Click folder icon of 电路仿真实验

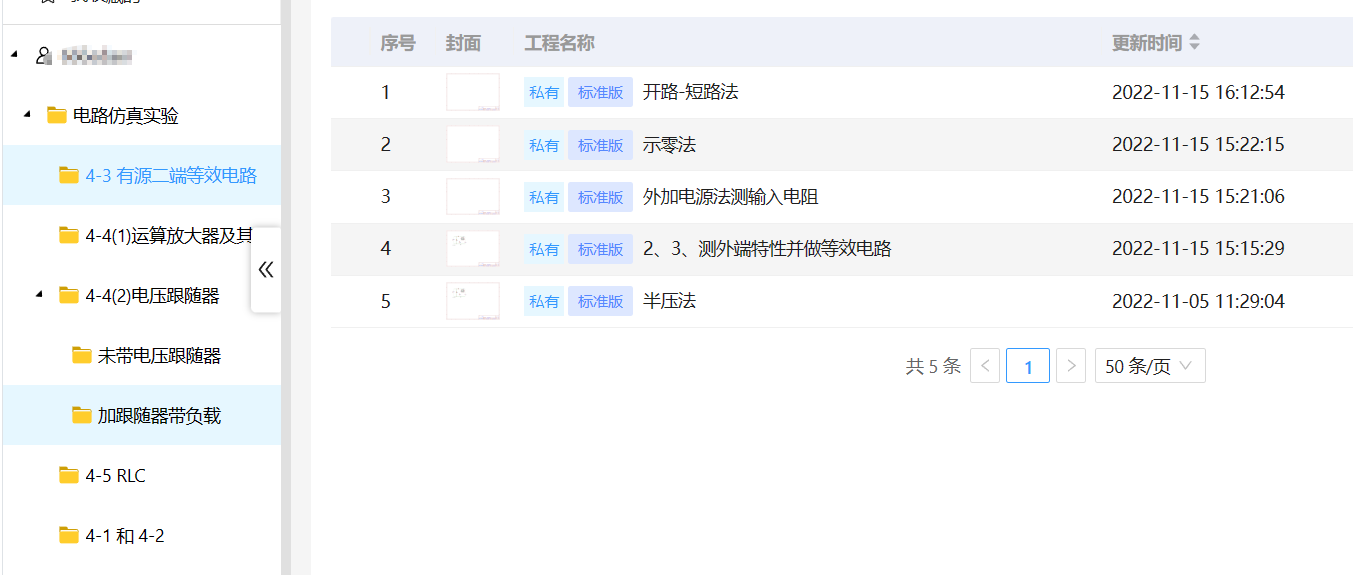[x=57, y=116]
